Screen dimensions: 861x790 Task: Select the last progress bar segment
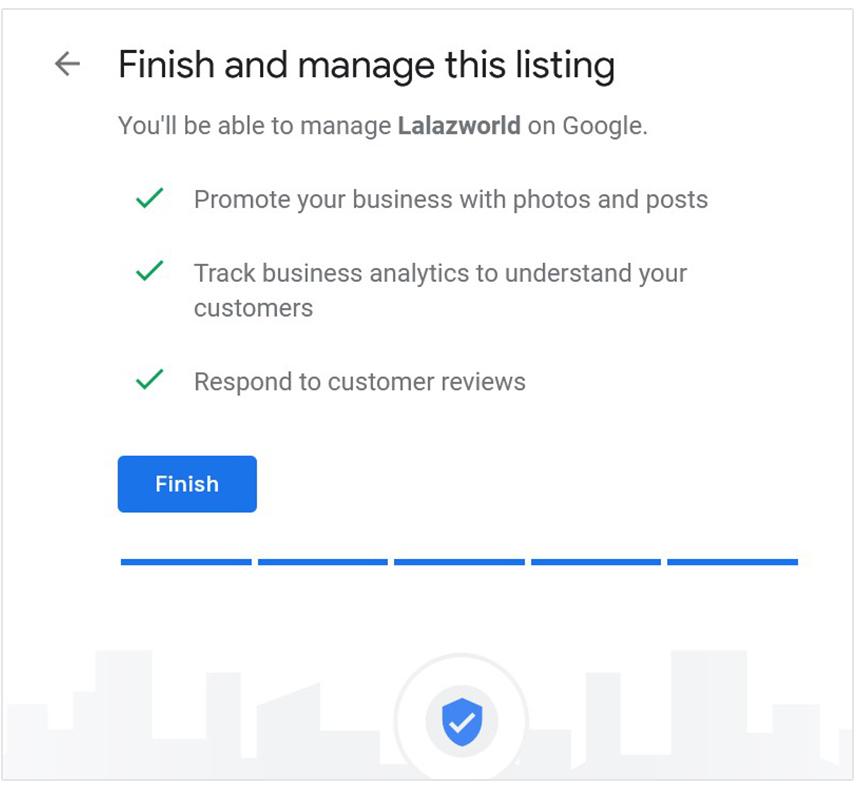pos(733,562)
